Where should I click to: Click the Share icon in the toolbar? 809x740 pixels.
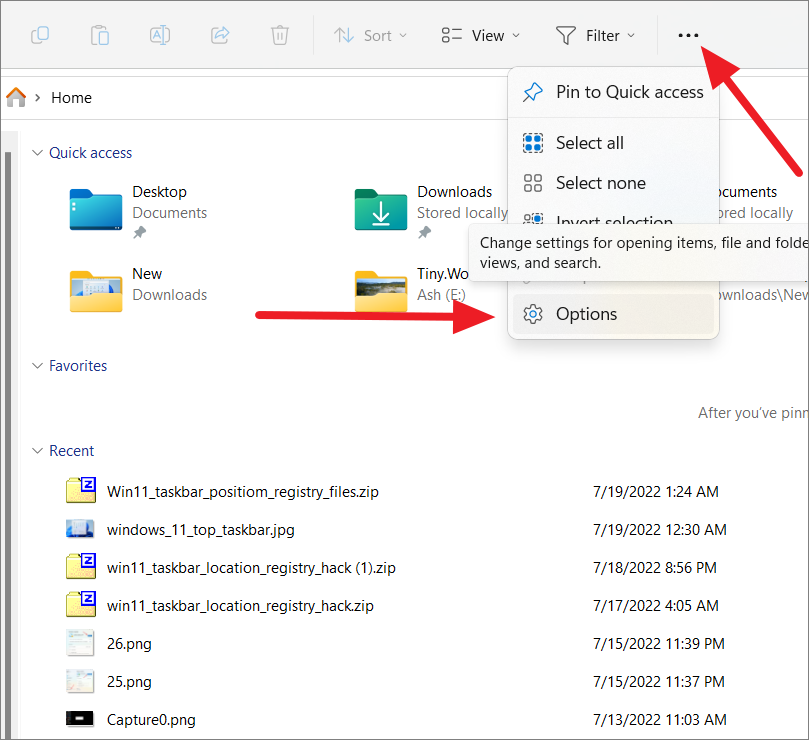[219, 35]
